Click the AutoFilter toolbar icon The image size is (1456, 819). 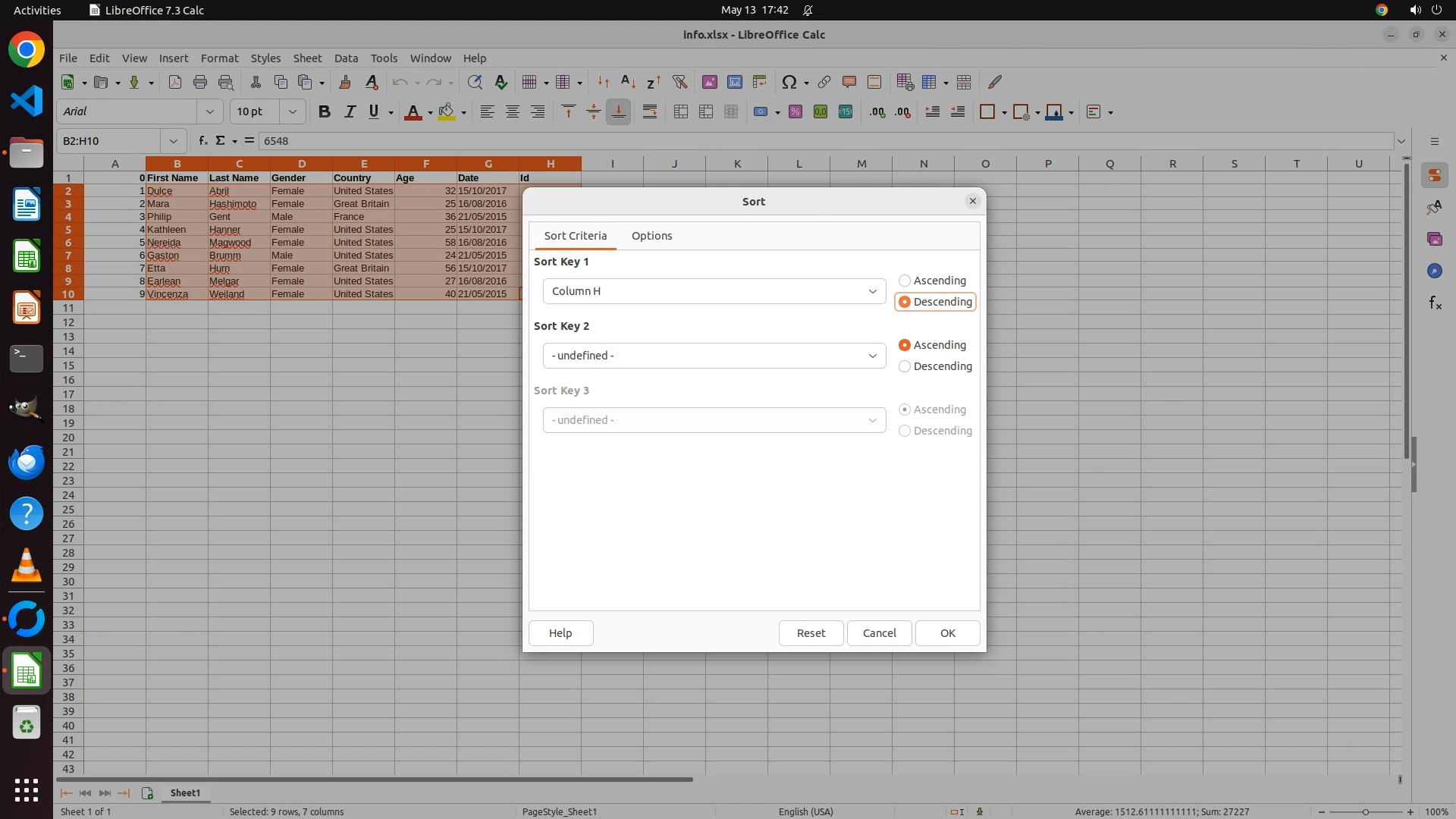click(x=679, y=82)
